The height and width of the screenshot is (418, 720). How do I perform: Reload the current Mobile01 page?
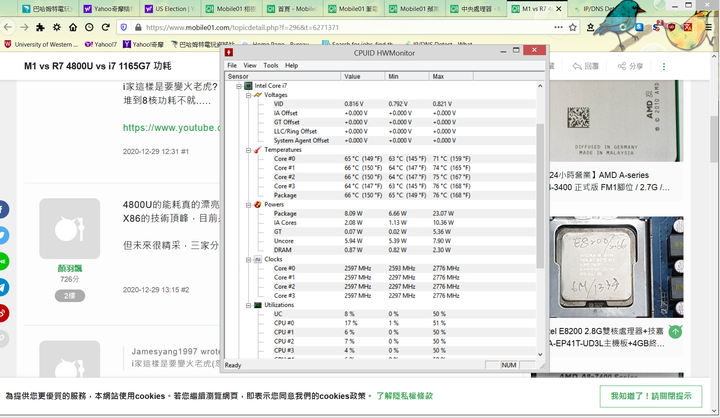click(106, 28)
